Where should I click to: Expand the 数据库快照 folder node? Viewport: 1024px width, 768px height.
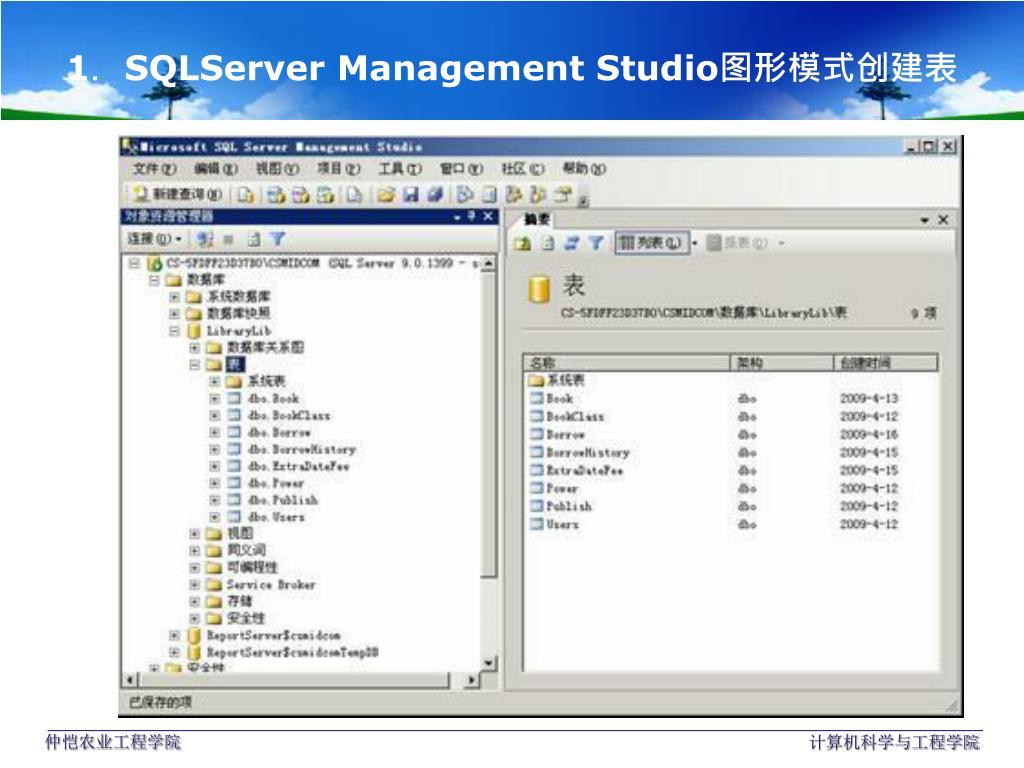[174, 314]
